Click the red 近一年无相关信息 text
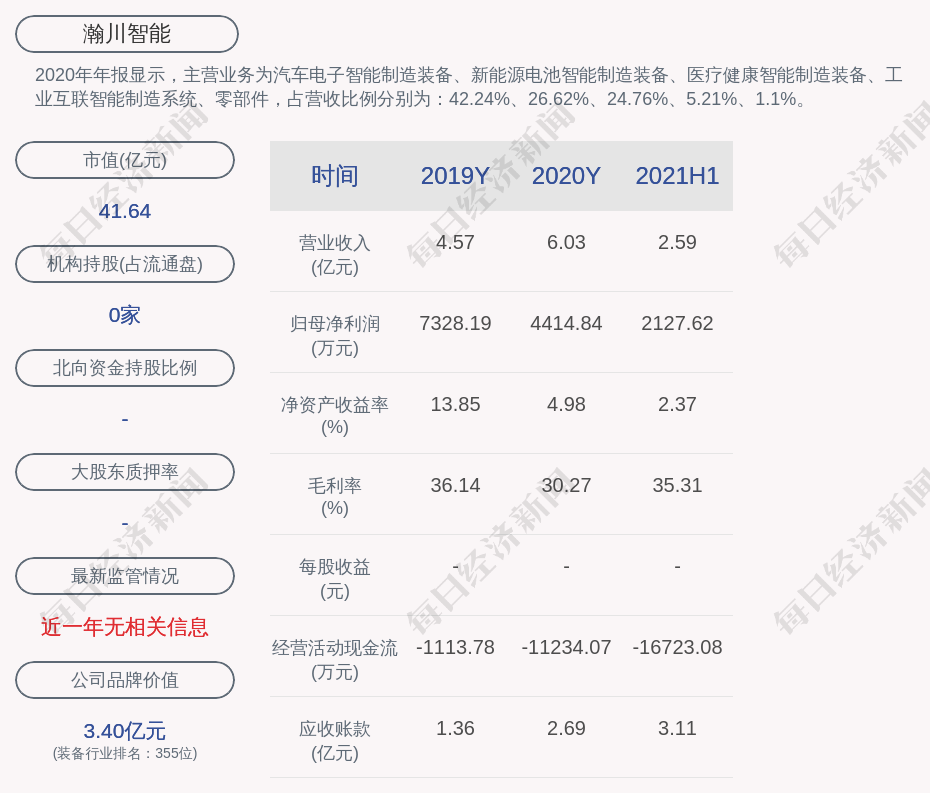 [125, 627]
